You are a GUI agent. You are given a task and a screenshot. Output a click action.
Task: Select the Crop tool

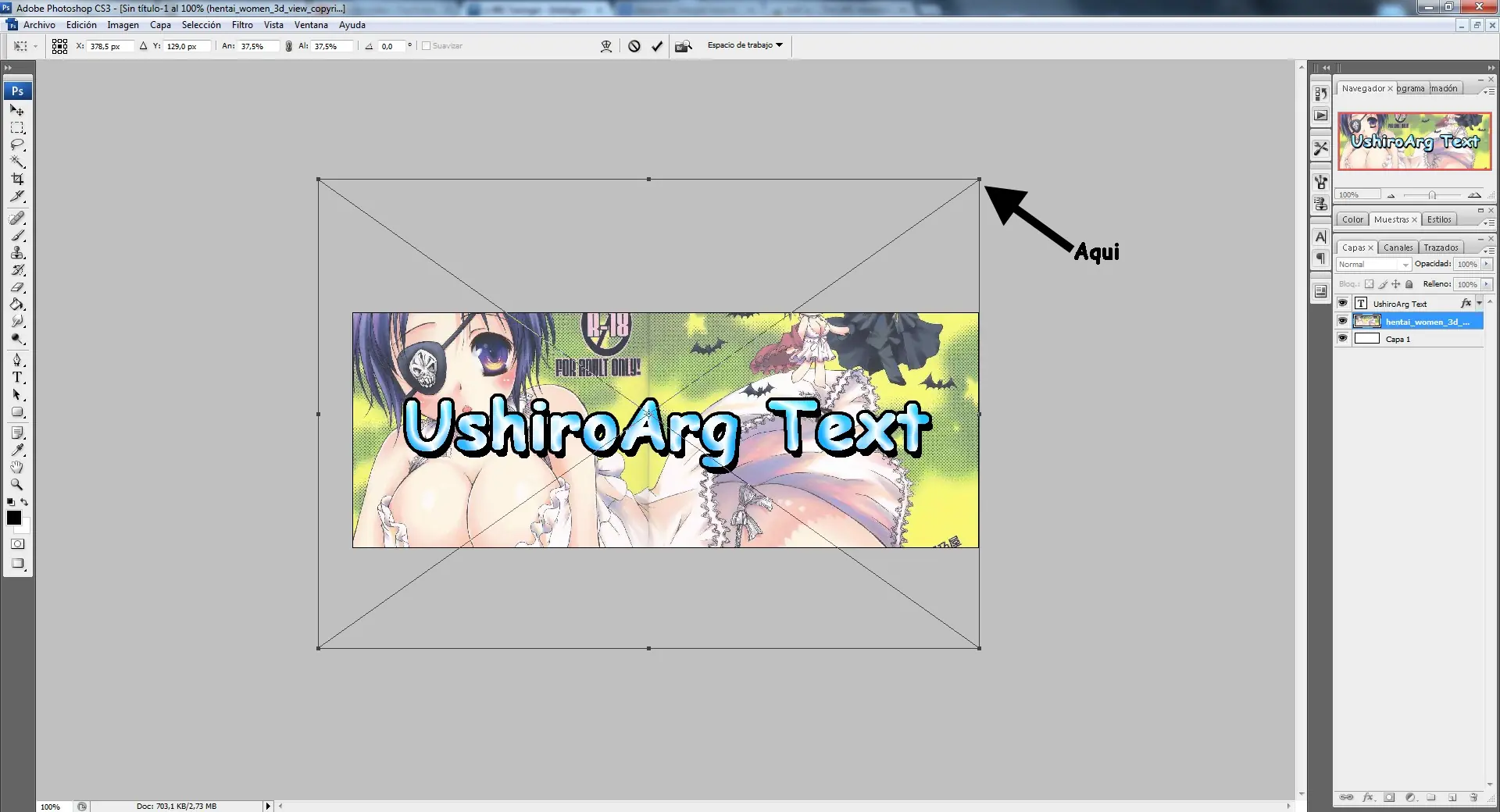click(x=17, y=179)
